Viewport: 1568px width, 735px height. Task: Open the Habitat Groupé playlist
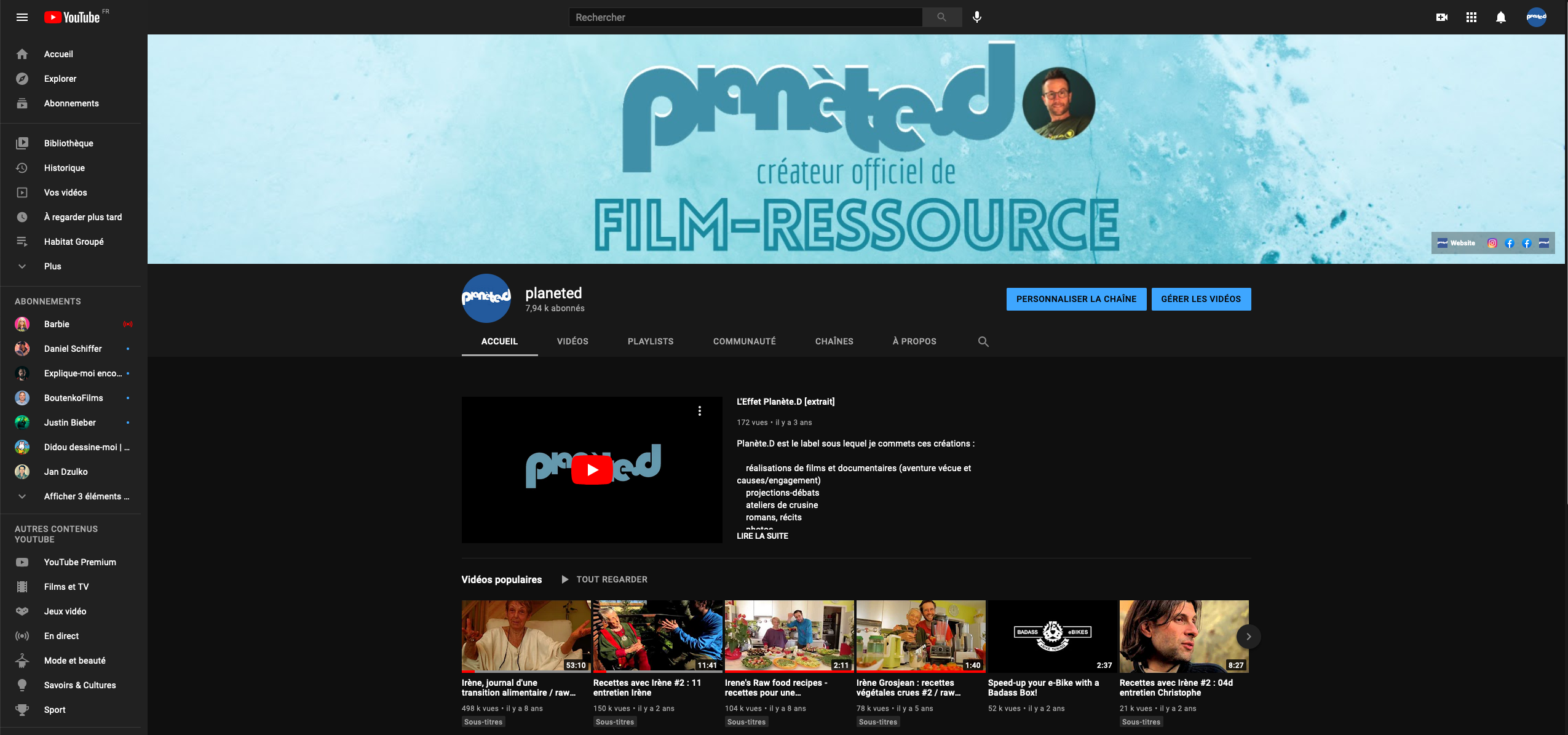pyautogui.click(x=74, y=242)
